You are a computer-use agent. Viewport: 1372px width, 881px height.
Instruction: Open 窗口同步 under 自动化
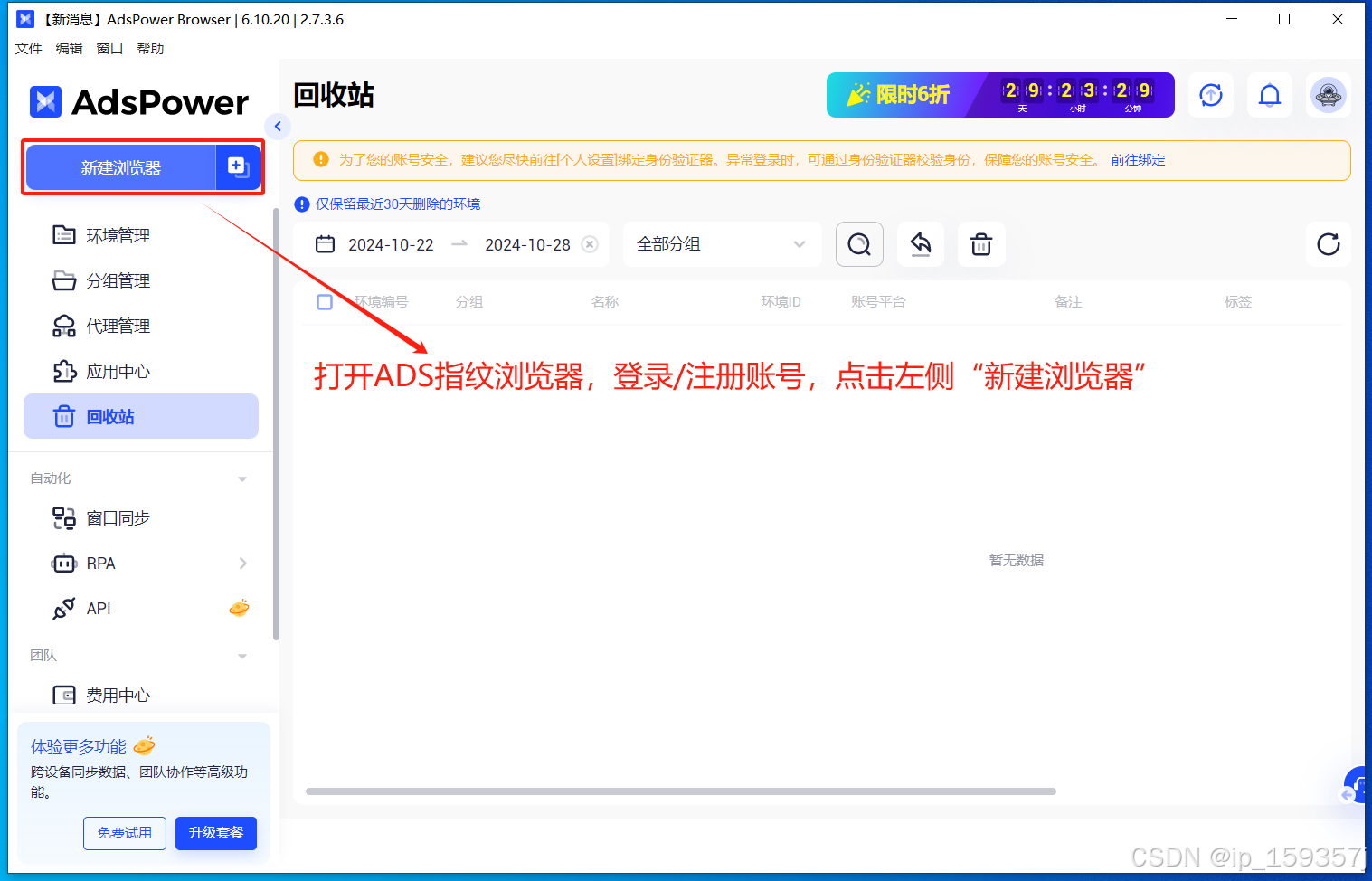click(x=141, y=517)
